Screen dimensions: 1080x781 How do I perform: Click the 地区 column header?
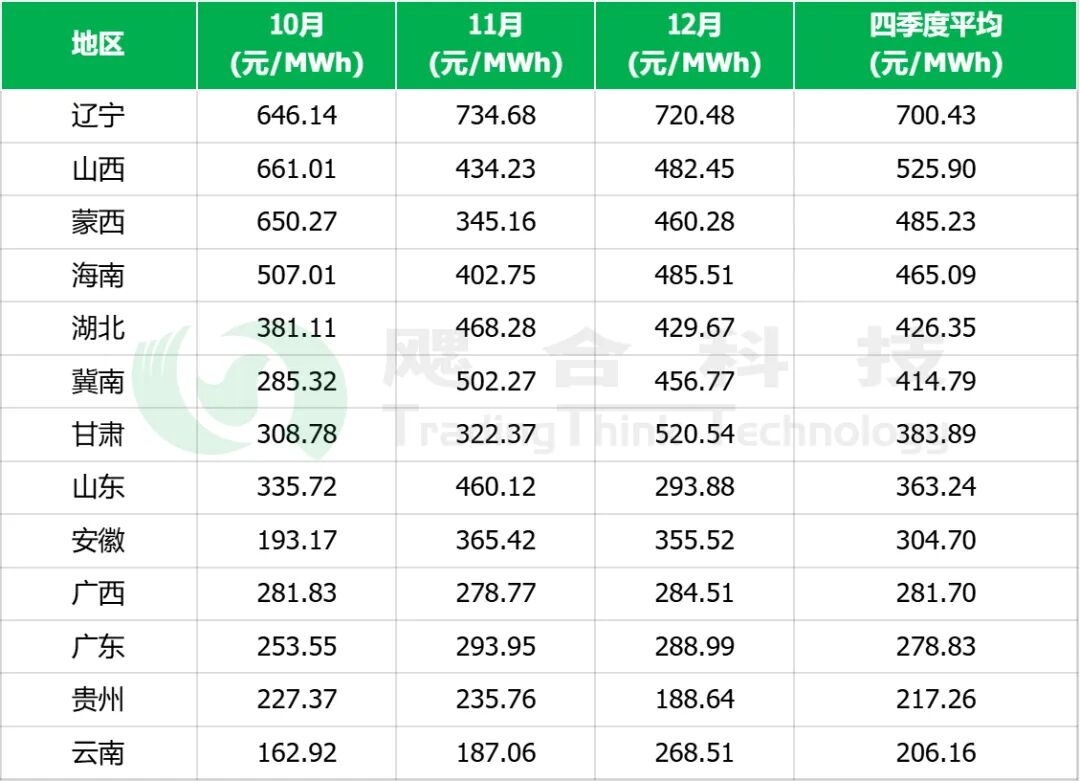(98, 45)
